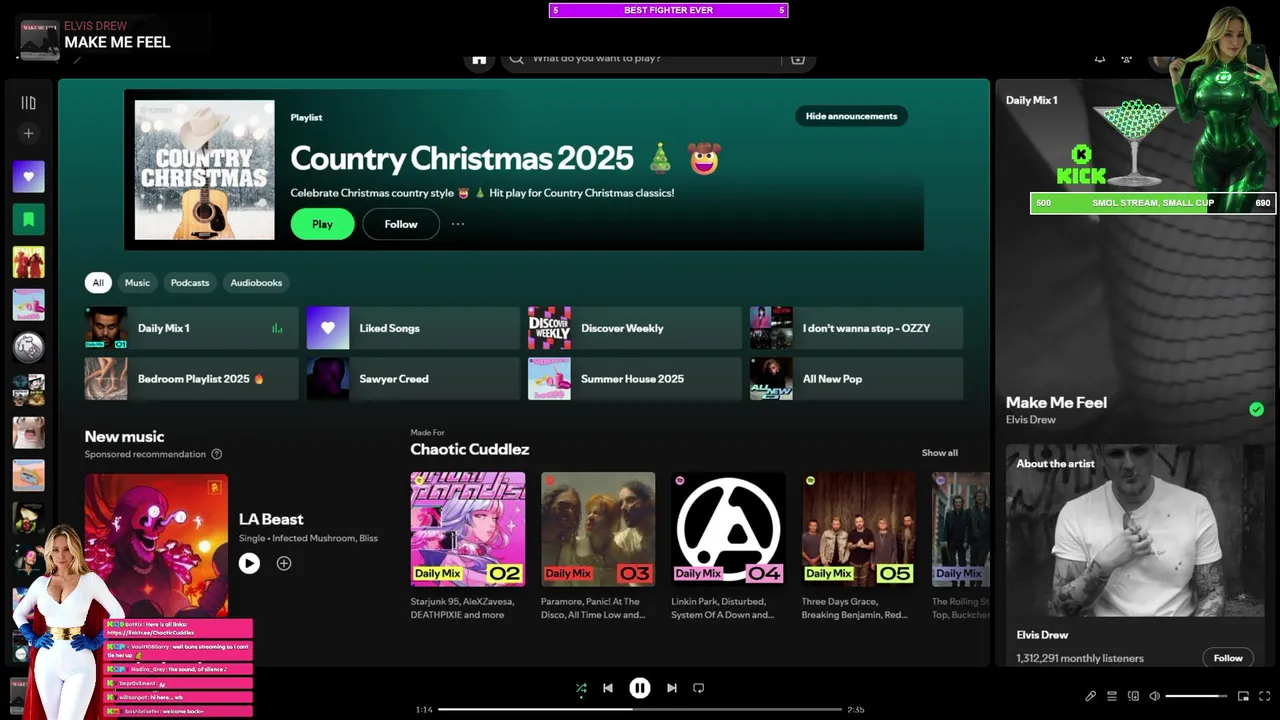Pause the current song
This screenshot has height=720, width=1280.
[x=640, y=688]
